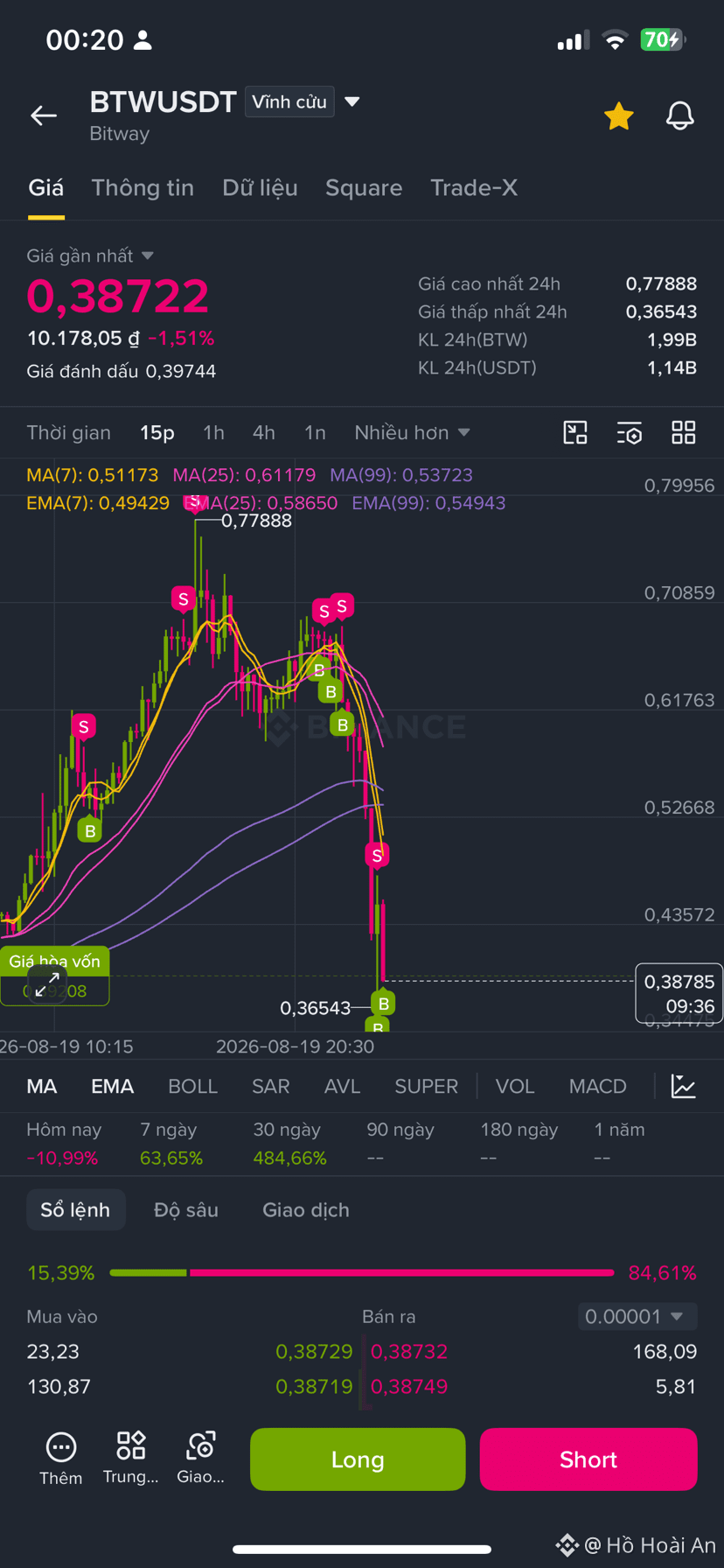Tap the green Long button
The width and height of the screenshot is (724, 1568).
point(358,1459)
